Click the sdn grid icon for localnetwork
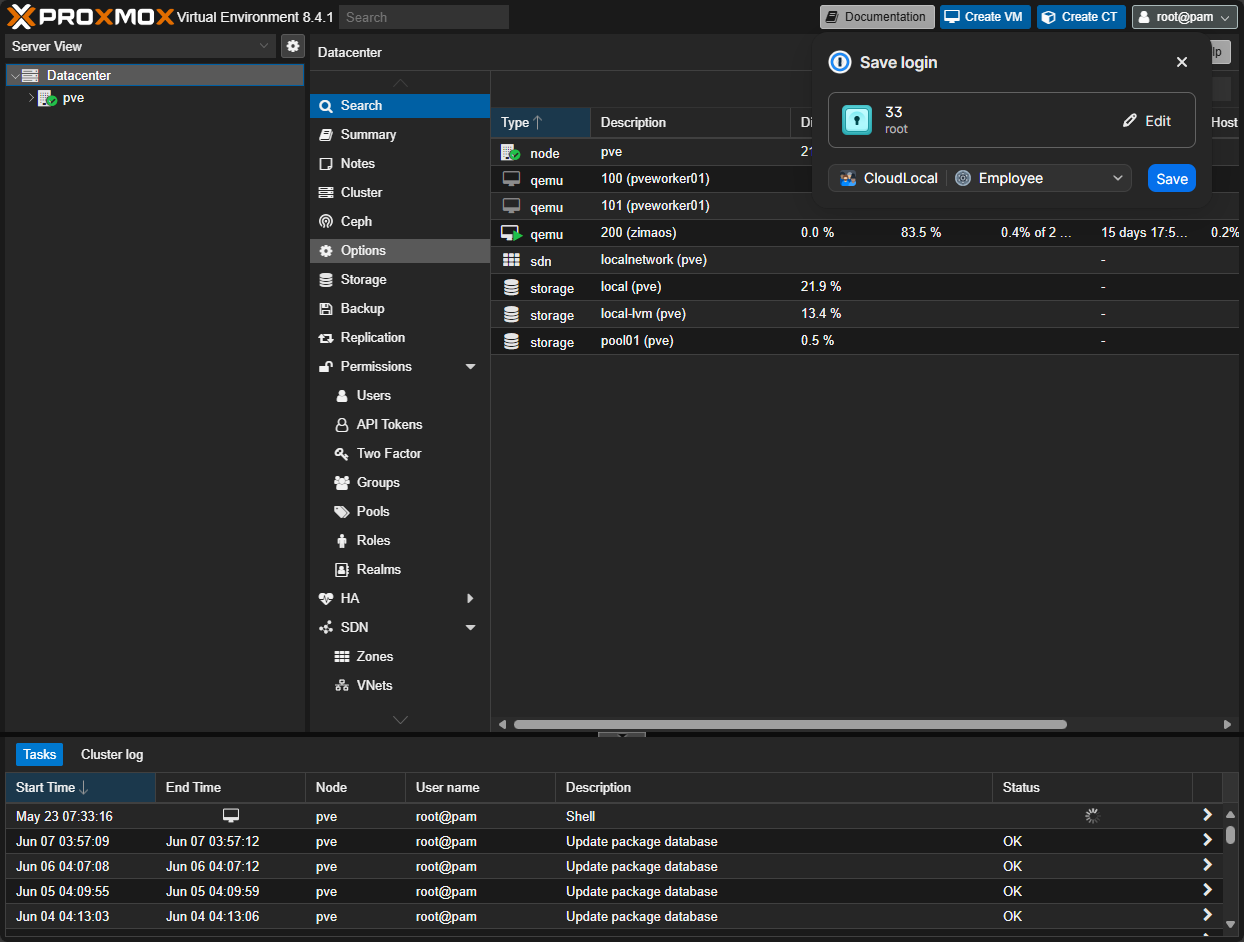The height and width of the screenshot is (942, 1244). coord(511,260)
